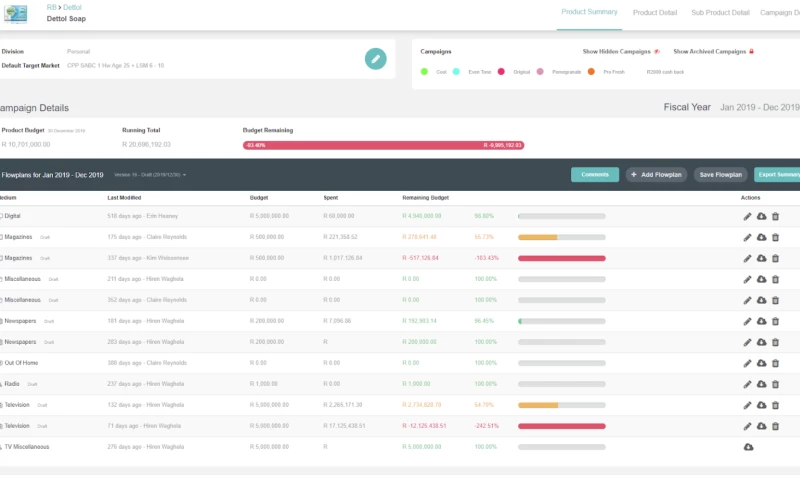Screen dimensions: 800x480
Task: Toggle the Even Tone campaign cyan dot
Action: [456, 71]
